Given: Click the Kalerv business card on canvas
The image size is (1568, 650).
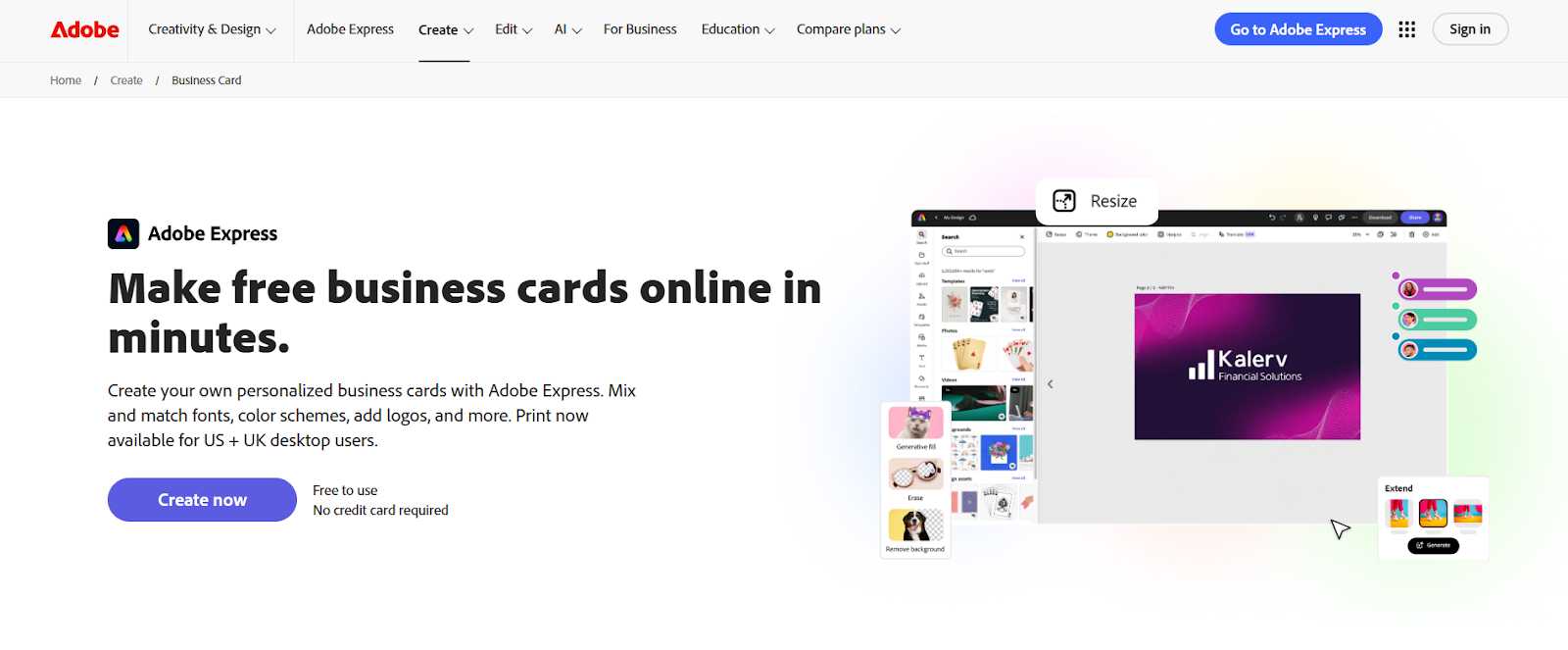Looking at the screenshot, I should [x=1247, y=367].
